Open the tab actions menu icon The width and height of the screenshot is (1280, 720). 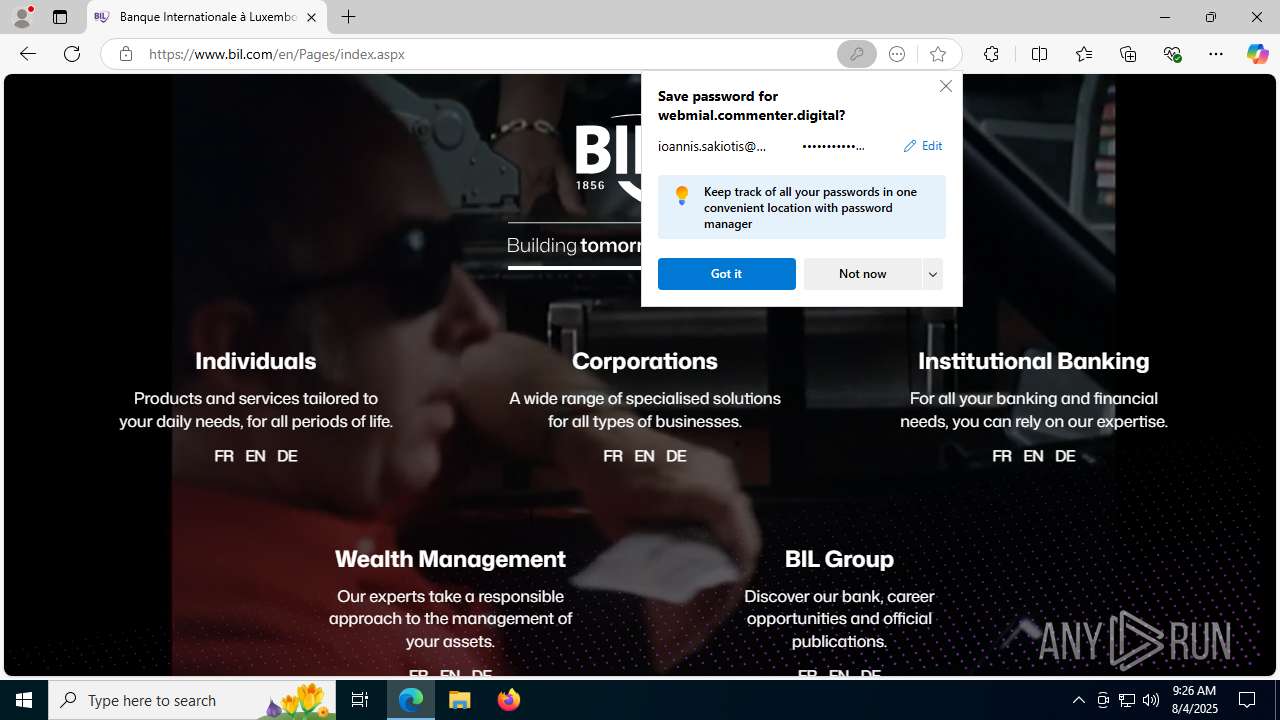60,17
